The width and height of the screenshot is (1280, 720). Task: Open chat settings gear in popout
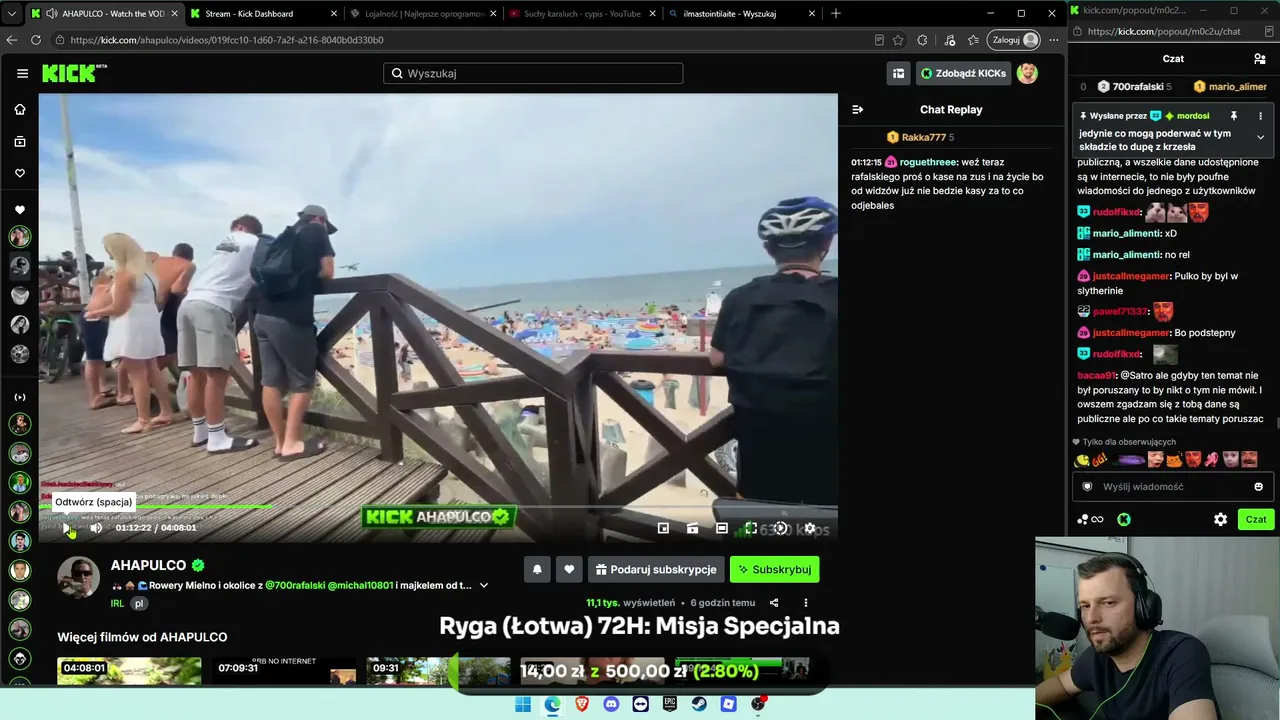[x=1220, y=520]
